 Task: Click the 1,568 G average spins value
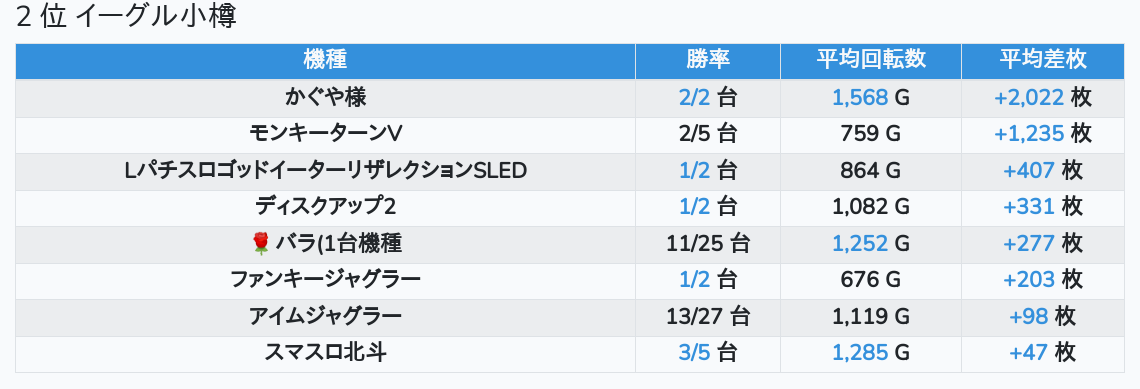[871, 97]
